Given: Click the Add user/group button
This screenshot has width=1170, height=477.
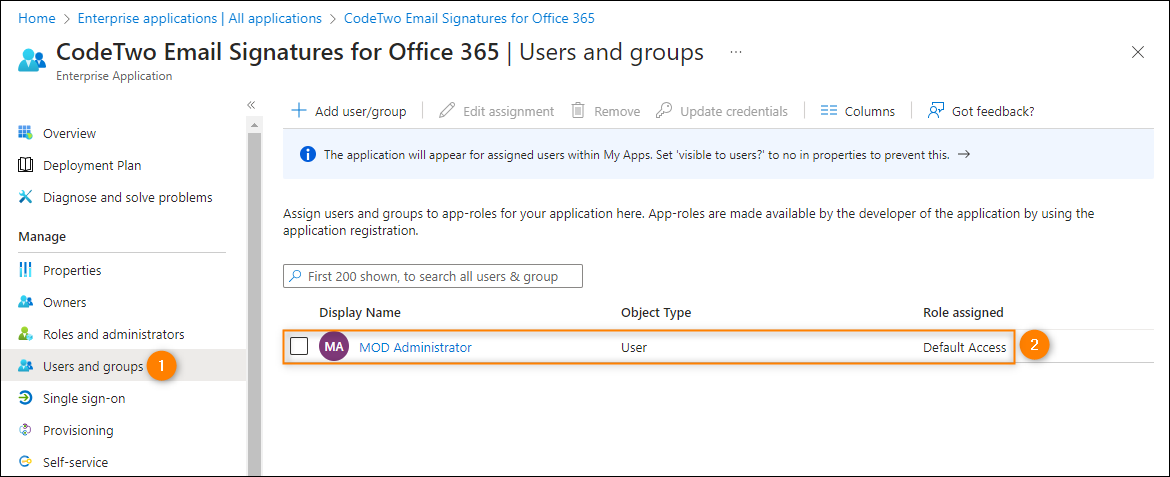Looking at the screenshot, I should pyautogui.click(x=348, y=110).
